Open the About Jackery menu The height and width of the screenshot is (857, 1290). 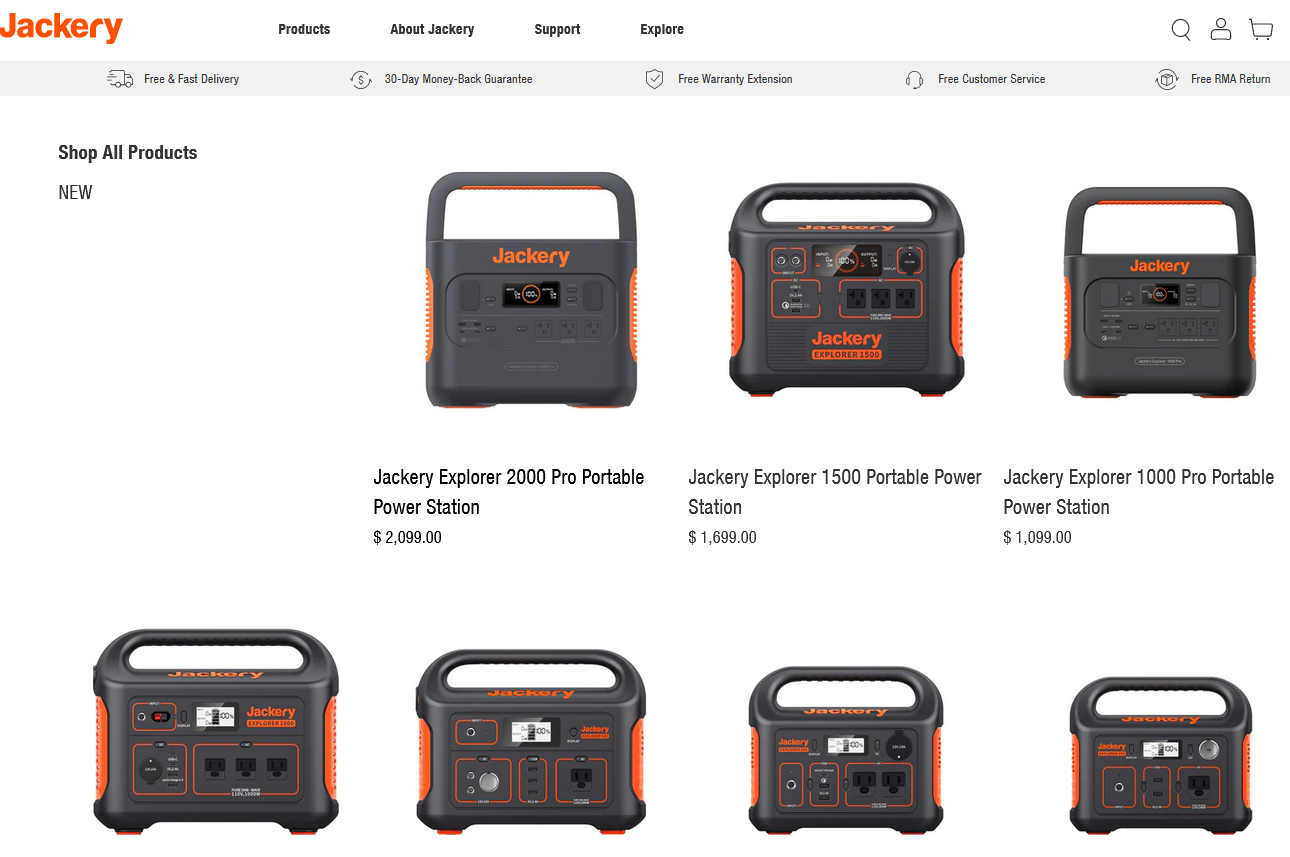(432, 29)
